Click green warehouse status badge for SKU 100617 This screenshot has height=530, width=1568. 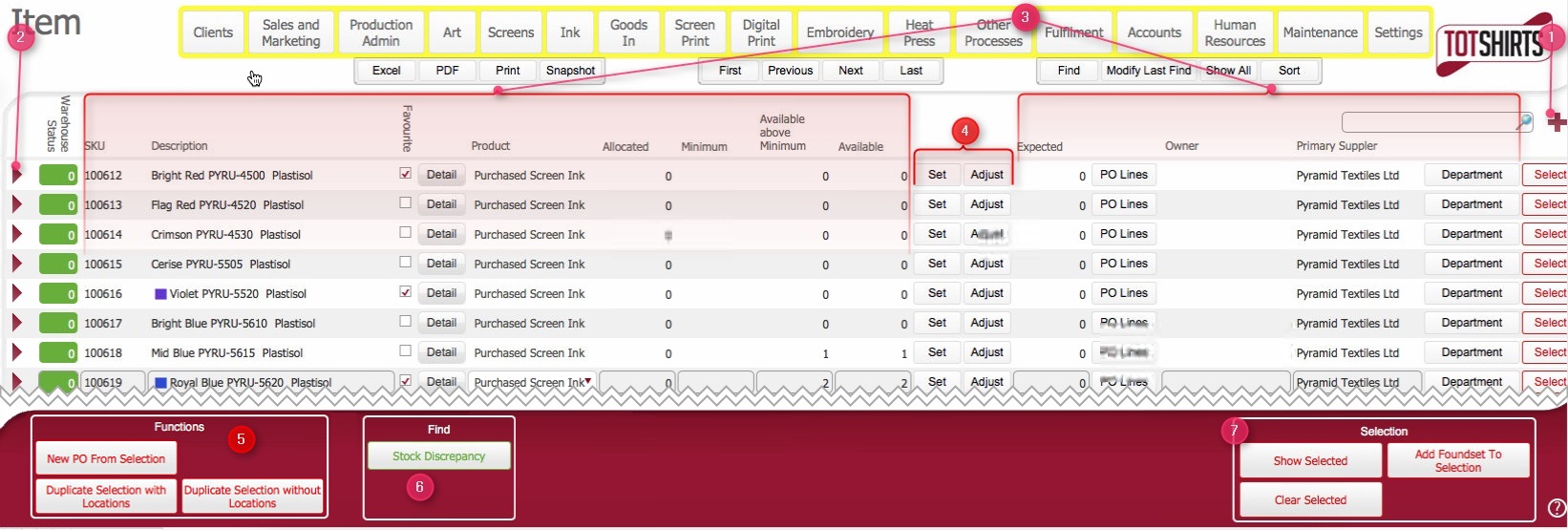(57, 324)
